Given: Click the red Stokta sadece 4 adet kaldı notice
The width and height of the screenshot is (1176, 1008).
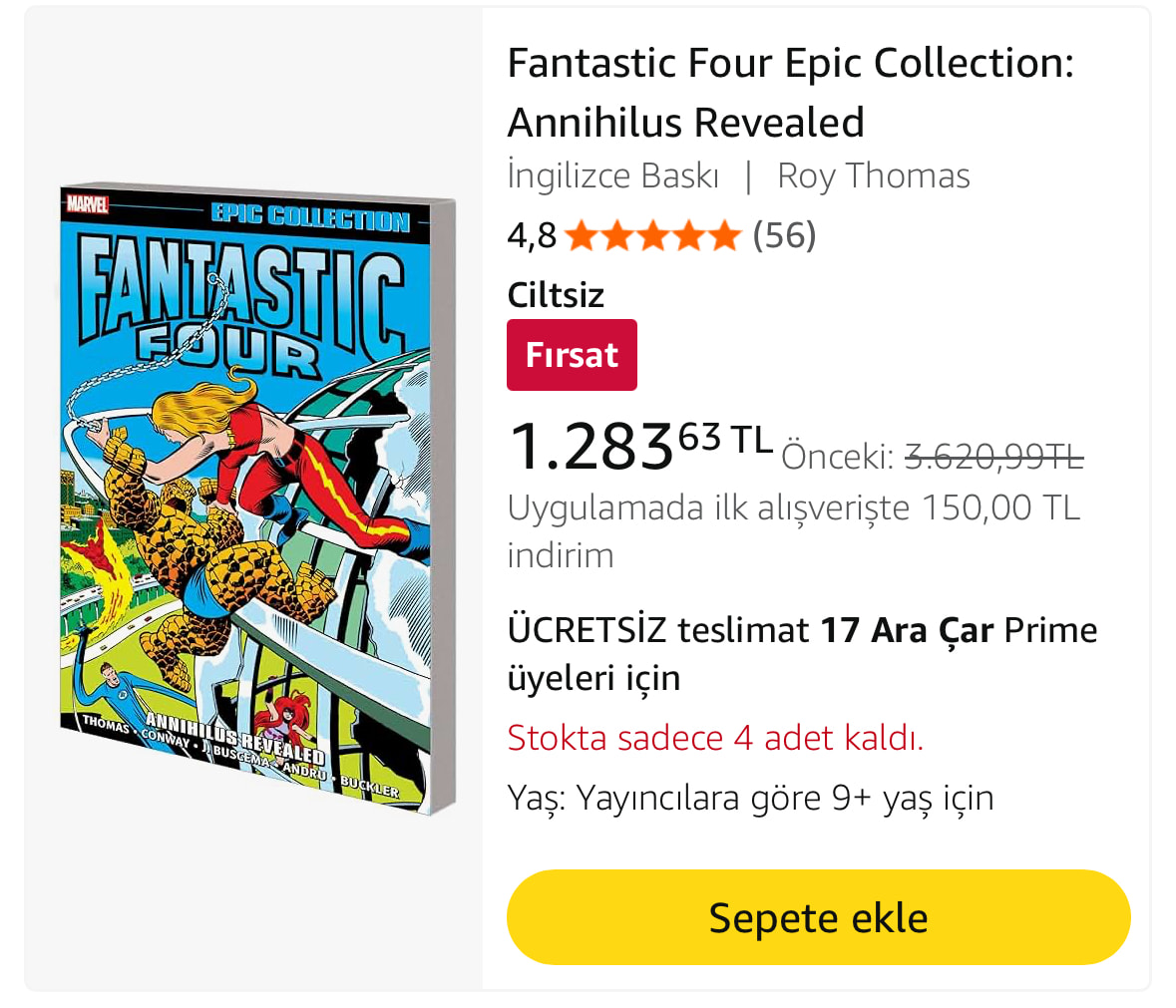Looking at the screenshot, I should pyautogui.click(x=715, y=738).
